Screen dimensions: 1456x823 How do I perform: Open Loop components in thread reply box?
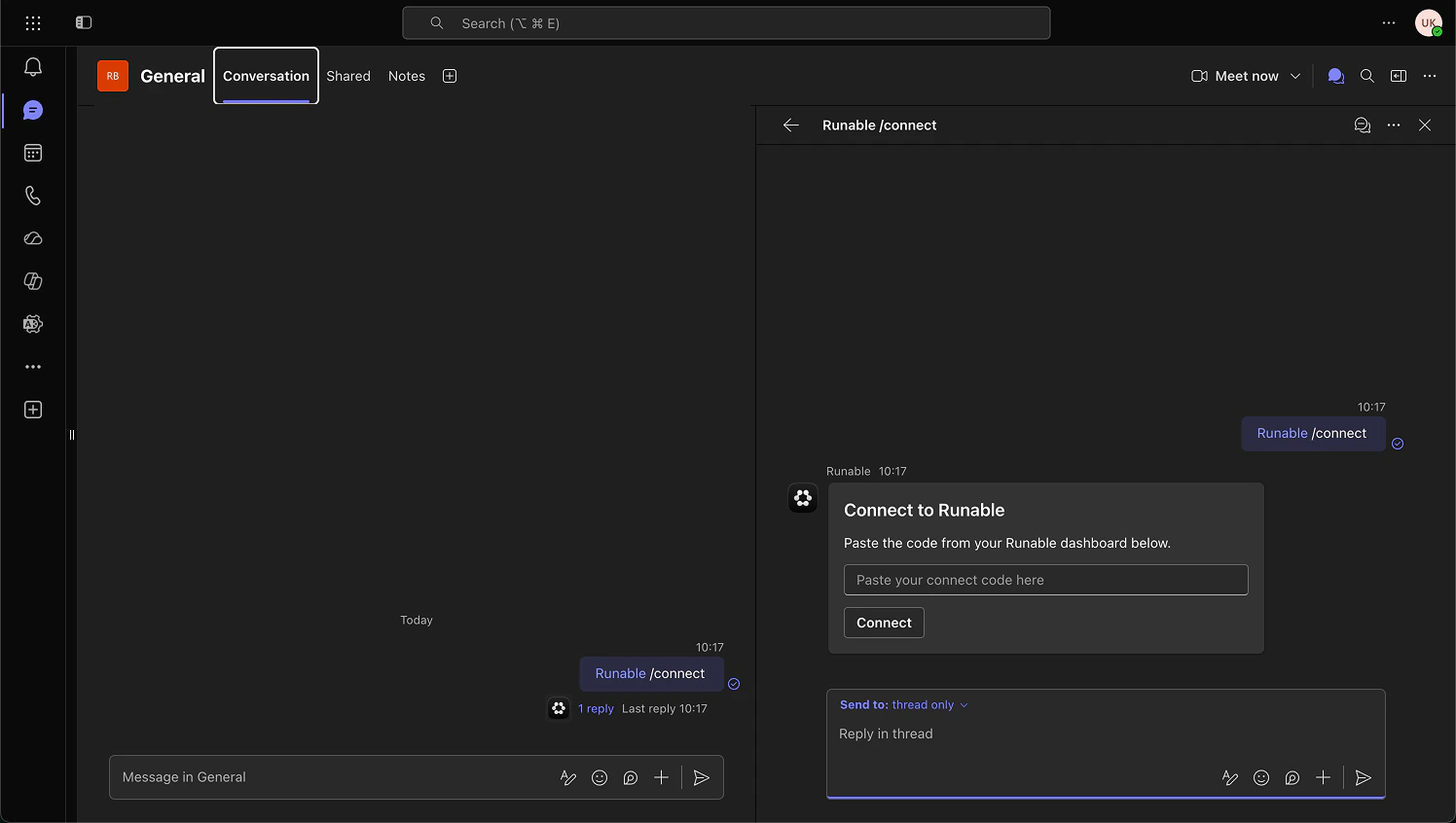pyautogui.click(x=1292, y=777)
